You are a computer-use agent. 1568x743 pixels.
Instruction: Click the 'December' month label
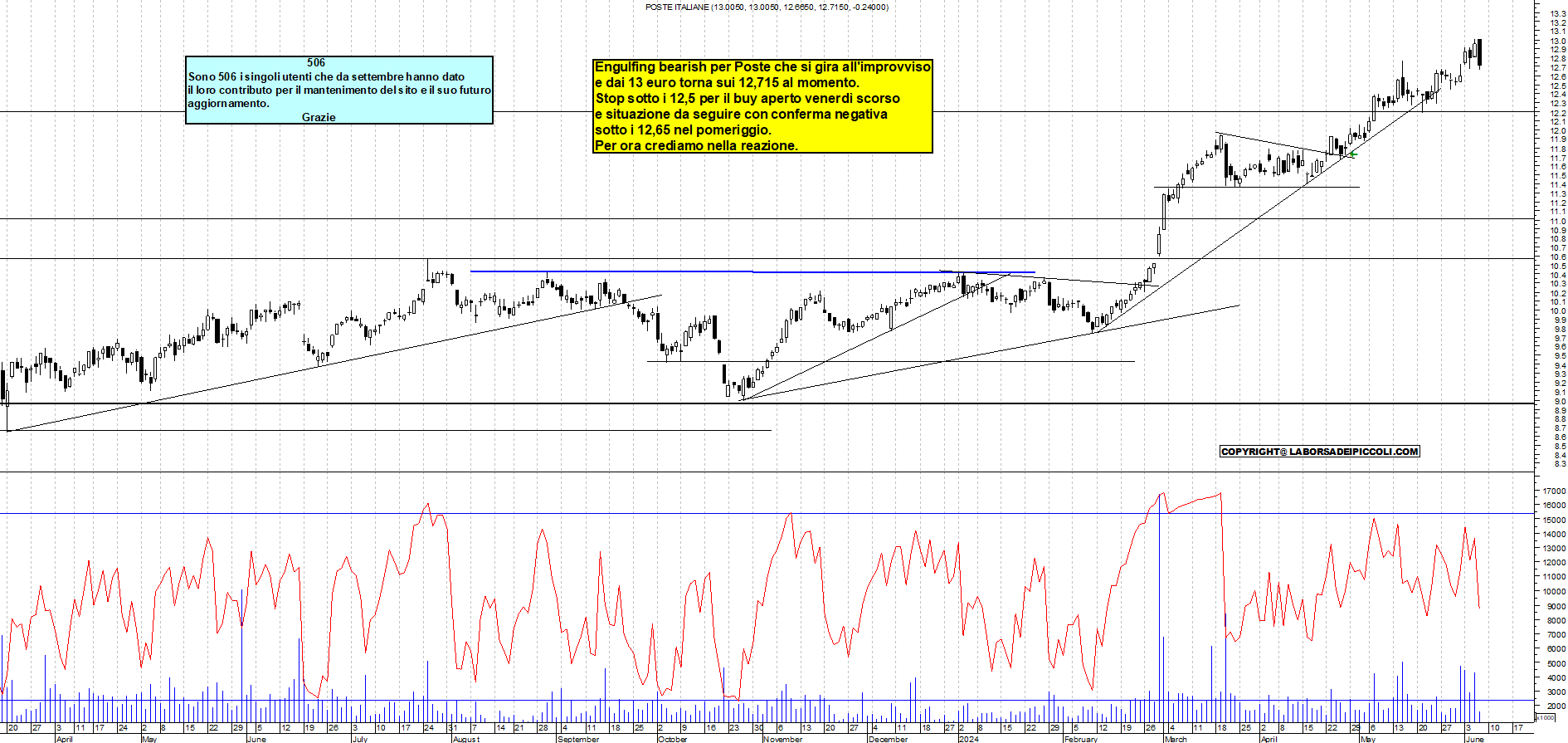click(888, 739)
